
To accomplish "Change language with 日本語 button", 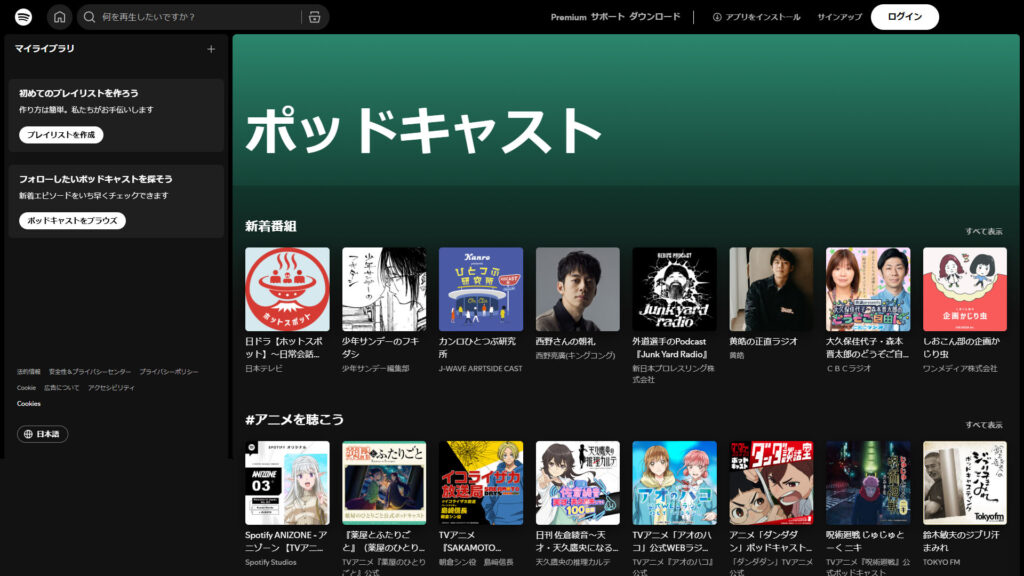I will point(42,434).
